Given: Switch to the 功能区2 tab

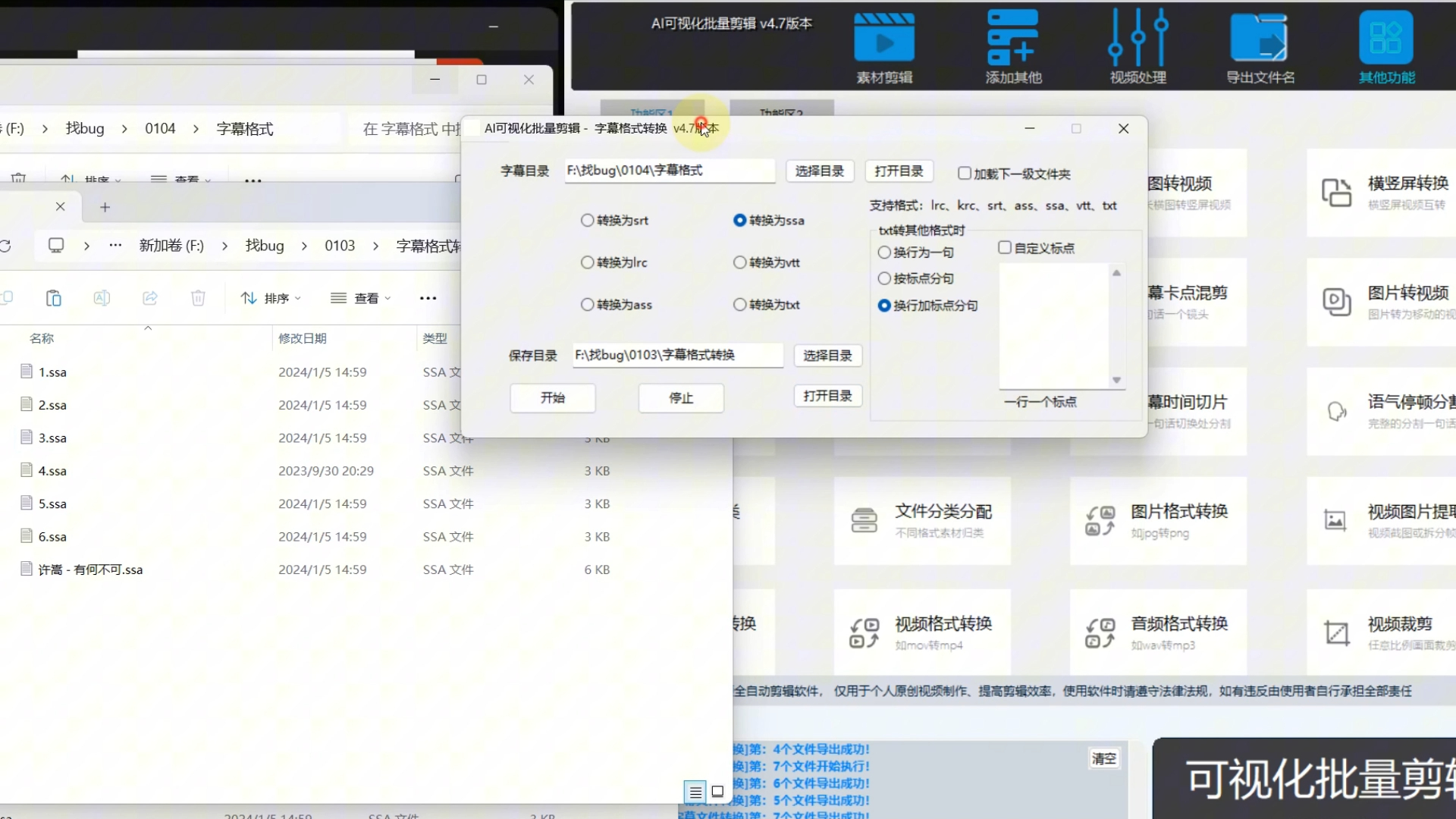Looking at the screenshot, I should coord(781,112).
